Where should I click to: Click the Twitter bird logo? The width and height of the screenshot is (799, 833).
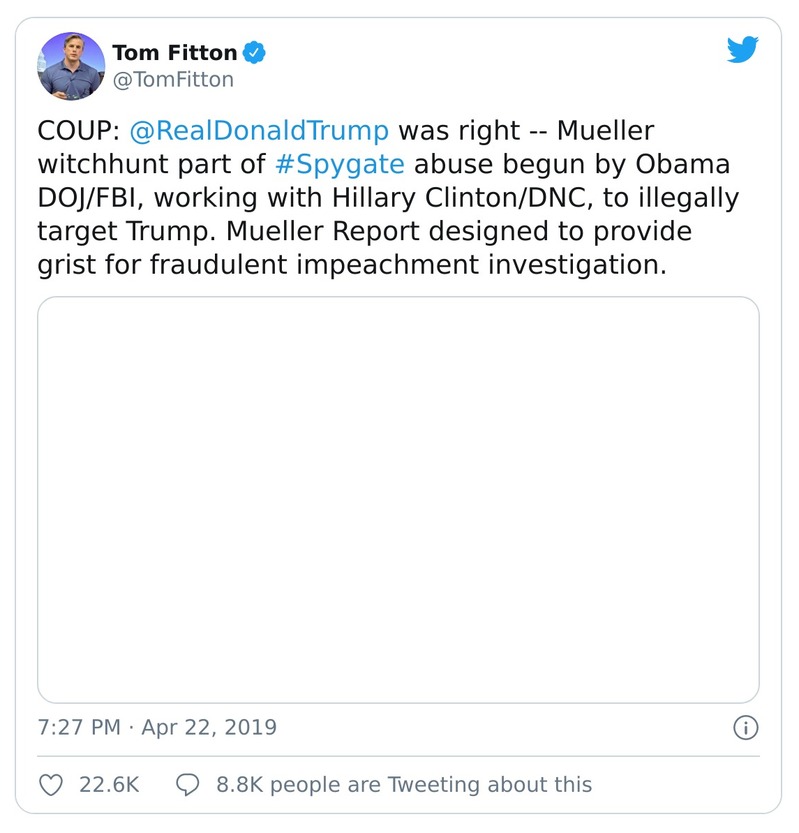point(742,50)
